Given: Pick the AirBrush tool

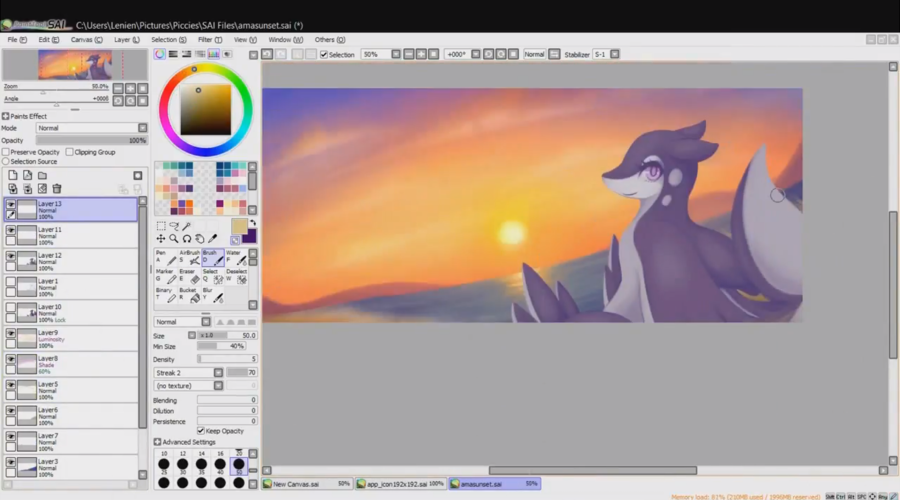Looking at the screenshot, I should tap(190, 258).
